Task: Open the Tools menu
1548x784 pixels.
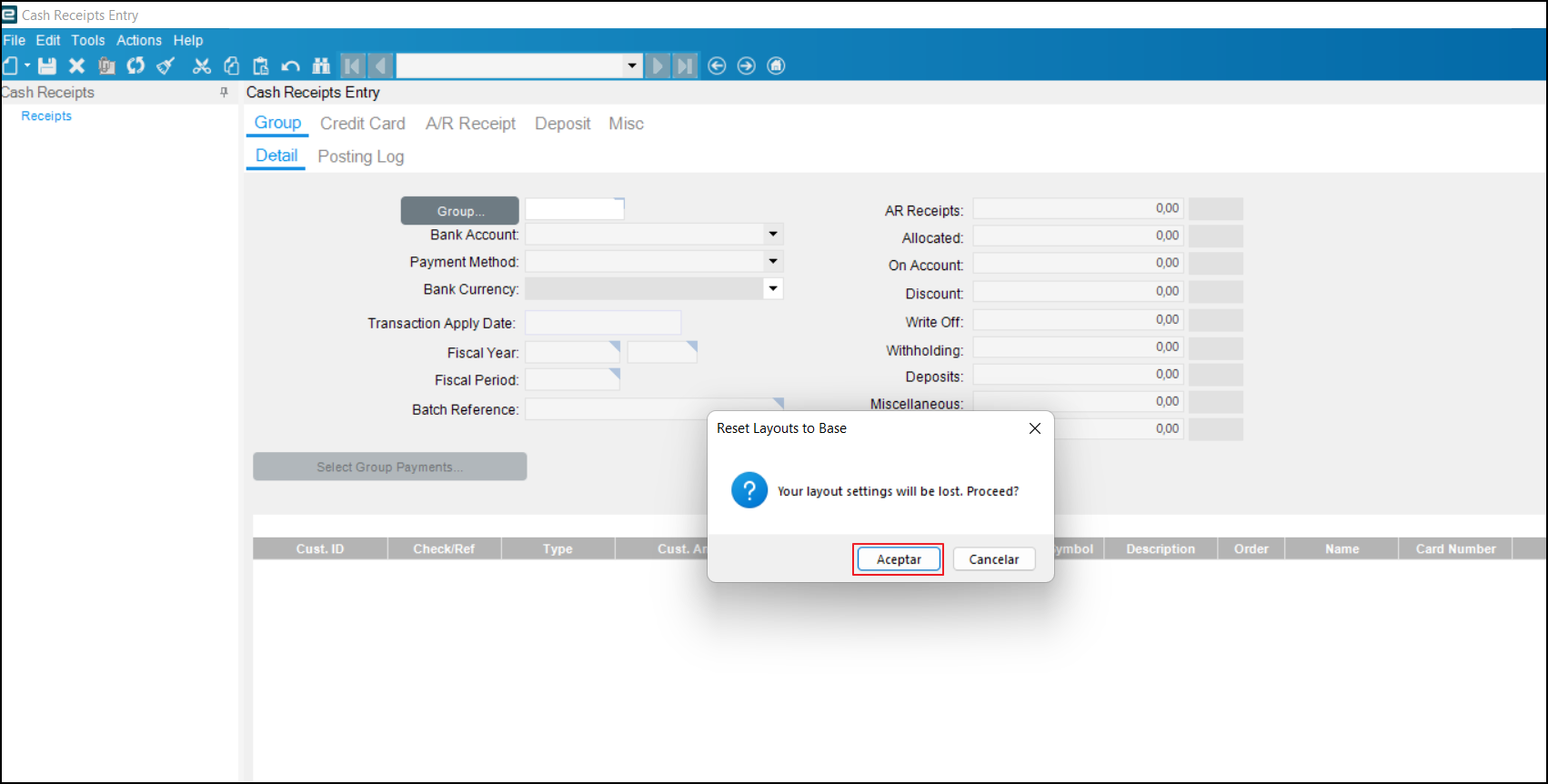Action: [88, 40]
